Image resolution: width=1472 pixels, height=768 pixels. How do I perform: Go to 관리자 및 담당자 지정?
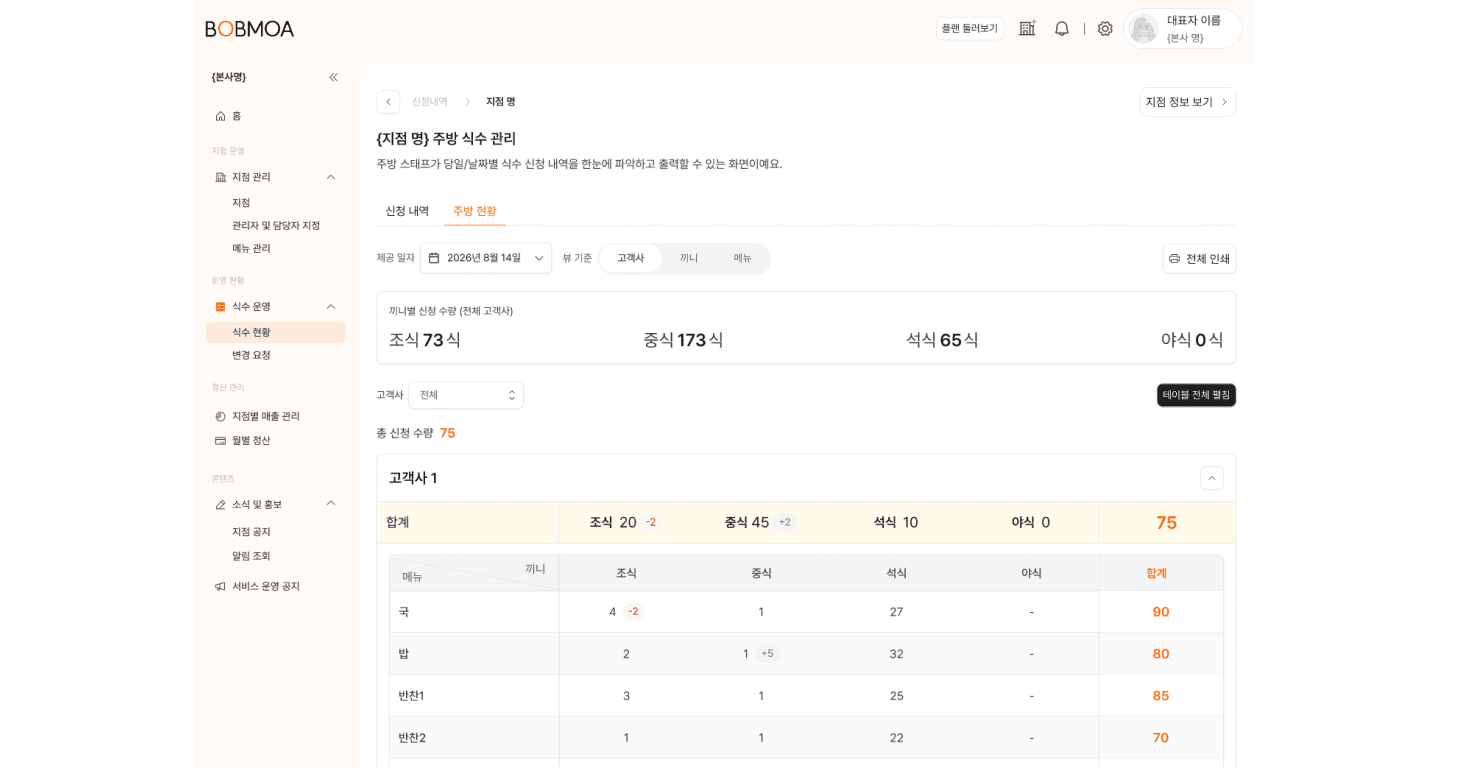coord(276,225)
